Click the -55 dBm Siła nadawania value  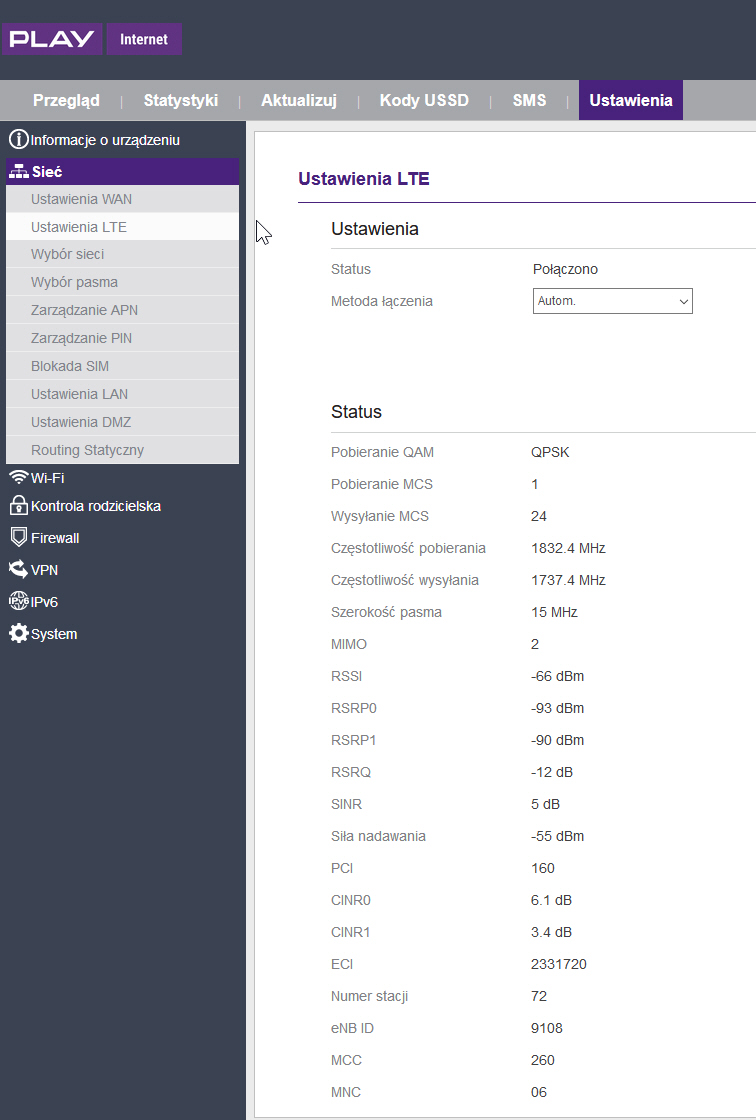(557, 836)
